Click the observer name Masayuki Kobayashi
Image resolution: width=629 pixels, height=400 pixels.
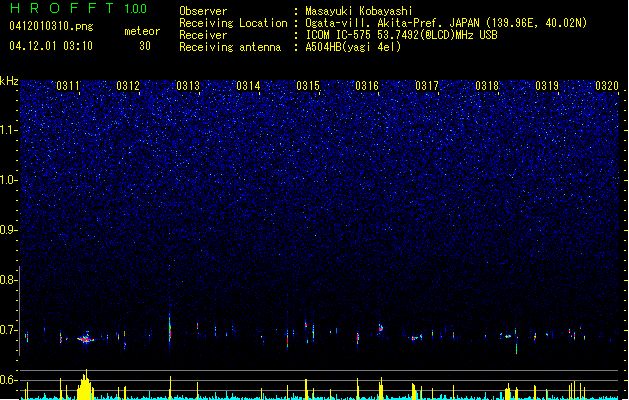click(x=358, y=11)
